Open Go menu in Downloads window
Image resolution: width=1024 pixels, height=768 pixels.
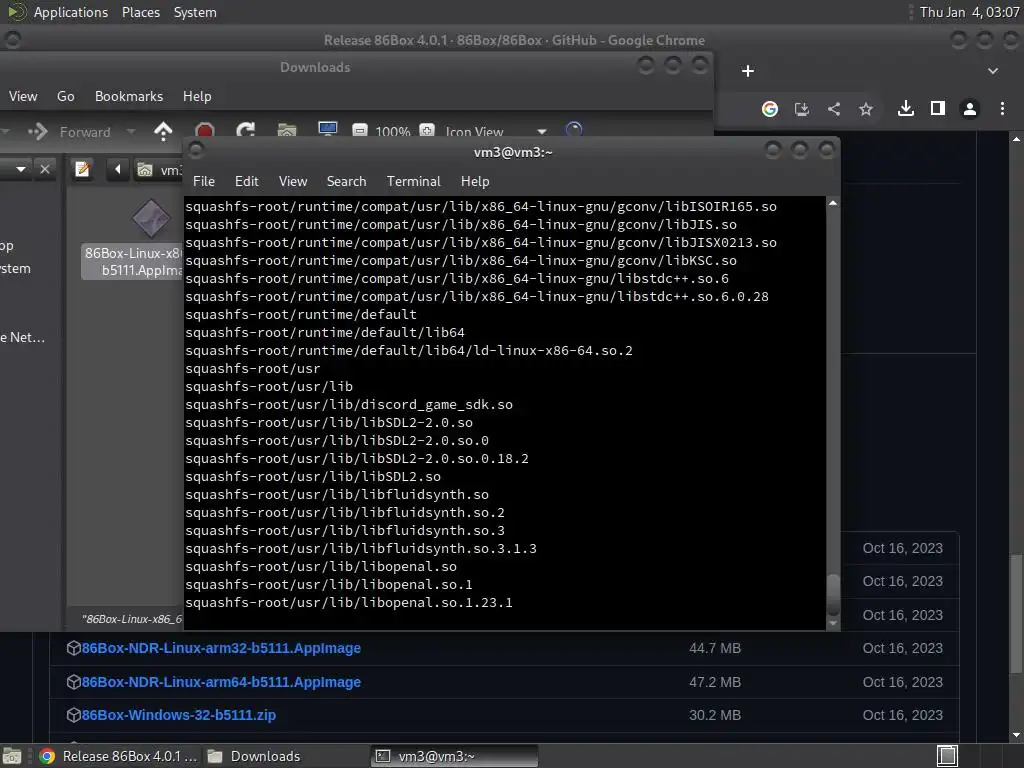click(x=65, y=96)
